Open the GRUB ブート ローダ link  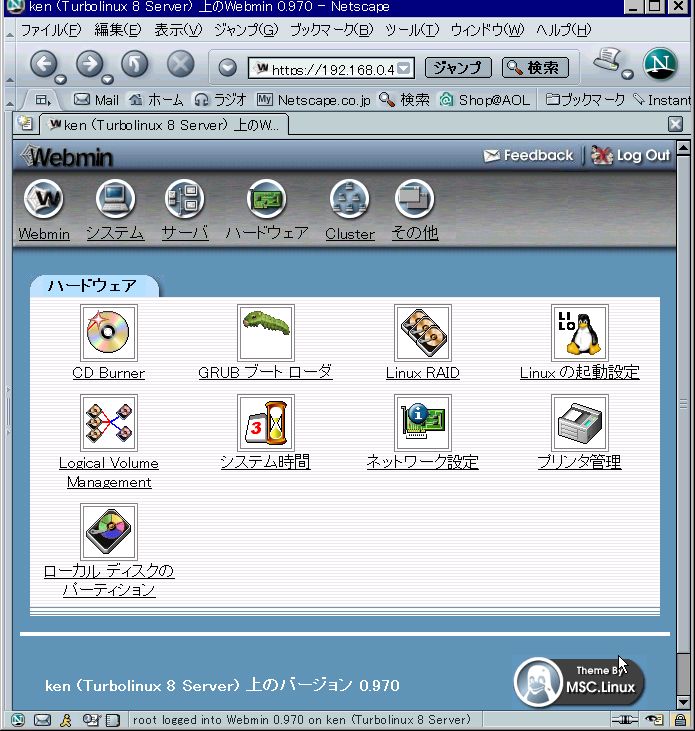click(265, 372)
